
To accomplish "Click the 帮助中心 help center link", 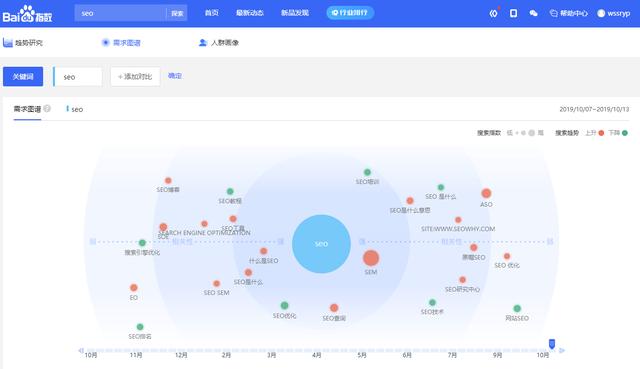I will [x=569, y=13].
